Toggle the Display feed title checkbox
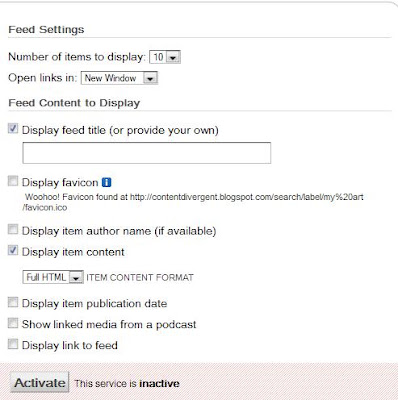The width and height of the screenshot is (398, 400). 13,129
